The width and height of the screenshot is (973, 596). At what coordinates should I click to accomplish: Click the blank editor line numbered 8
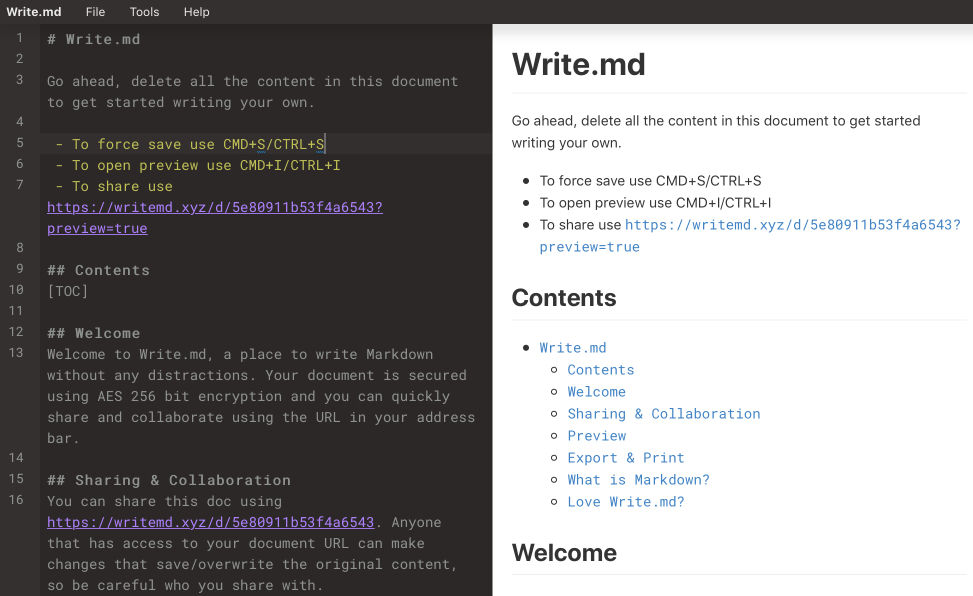[x=266, y=248]
